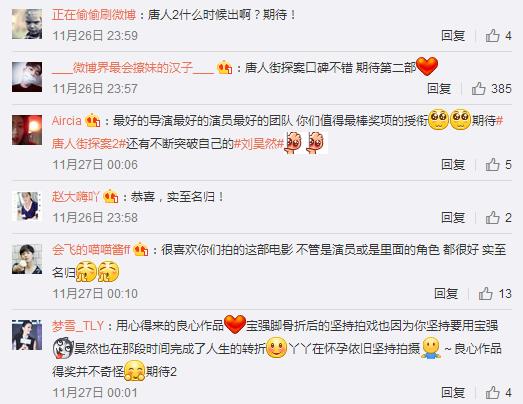Reply to 梦雪_TLY's comment
The height and width of the screenshot is (404, 523).
click(453, 393)
